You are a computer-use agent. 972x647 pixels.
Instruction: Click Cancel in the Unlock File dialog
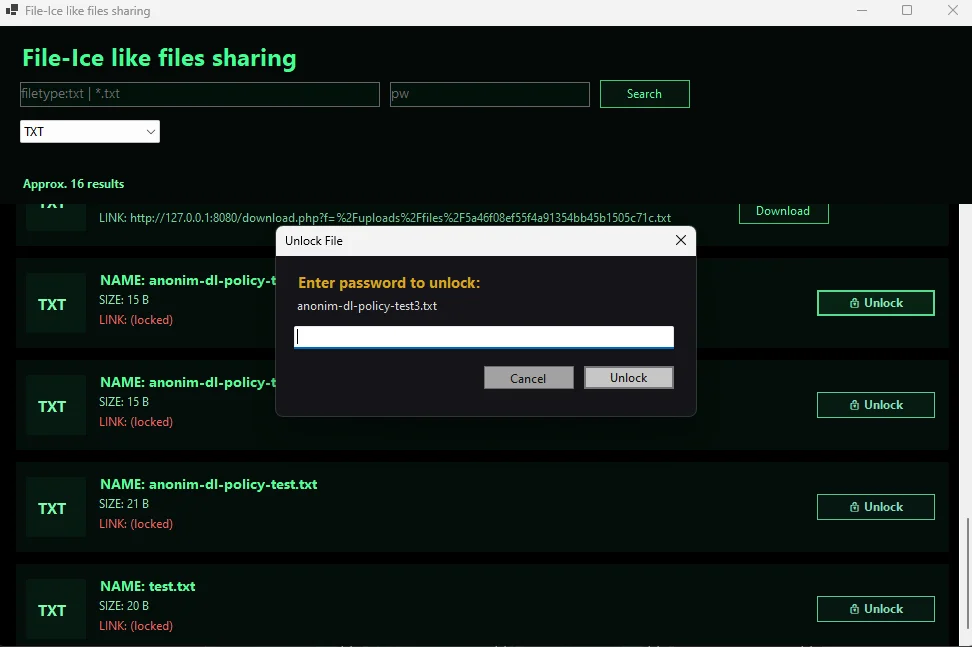(528, 377)
